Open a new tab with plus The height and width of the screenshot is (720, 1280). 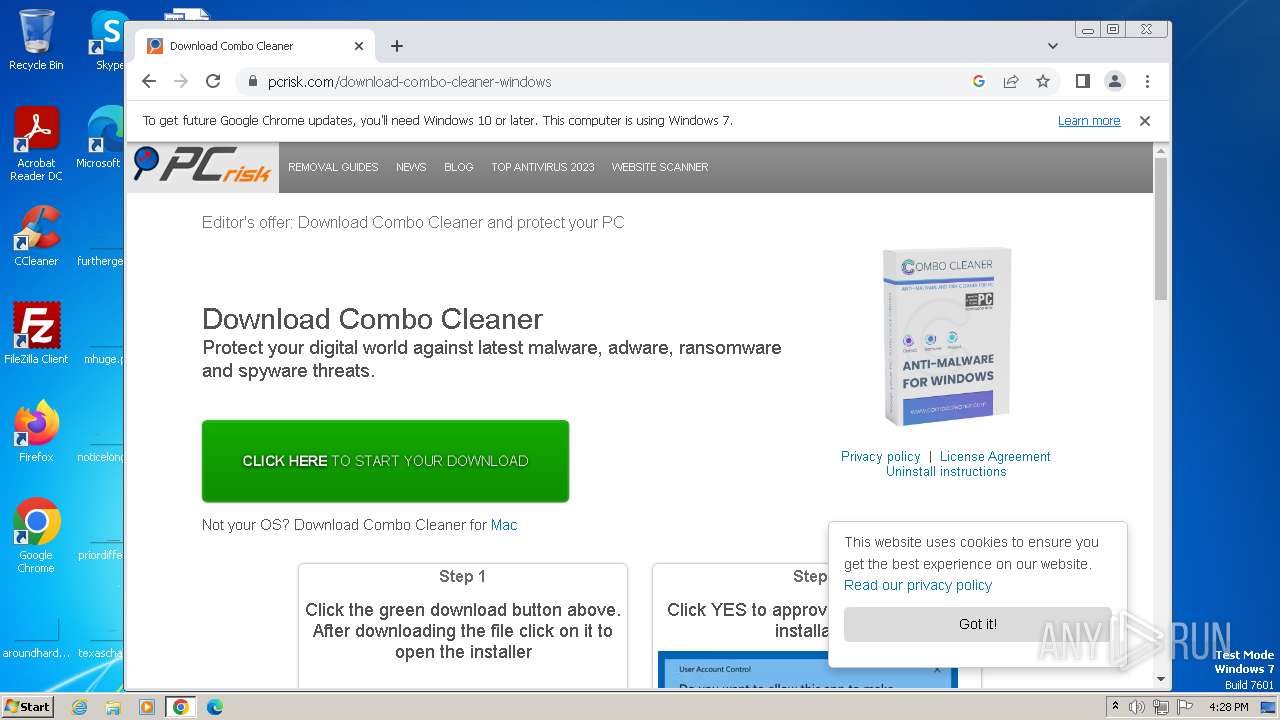[x=397, y=46]
